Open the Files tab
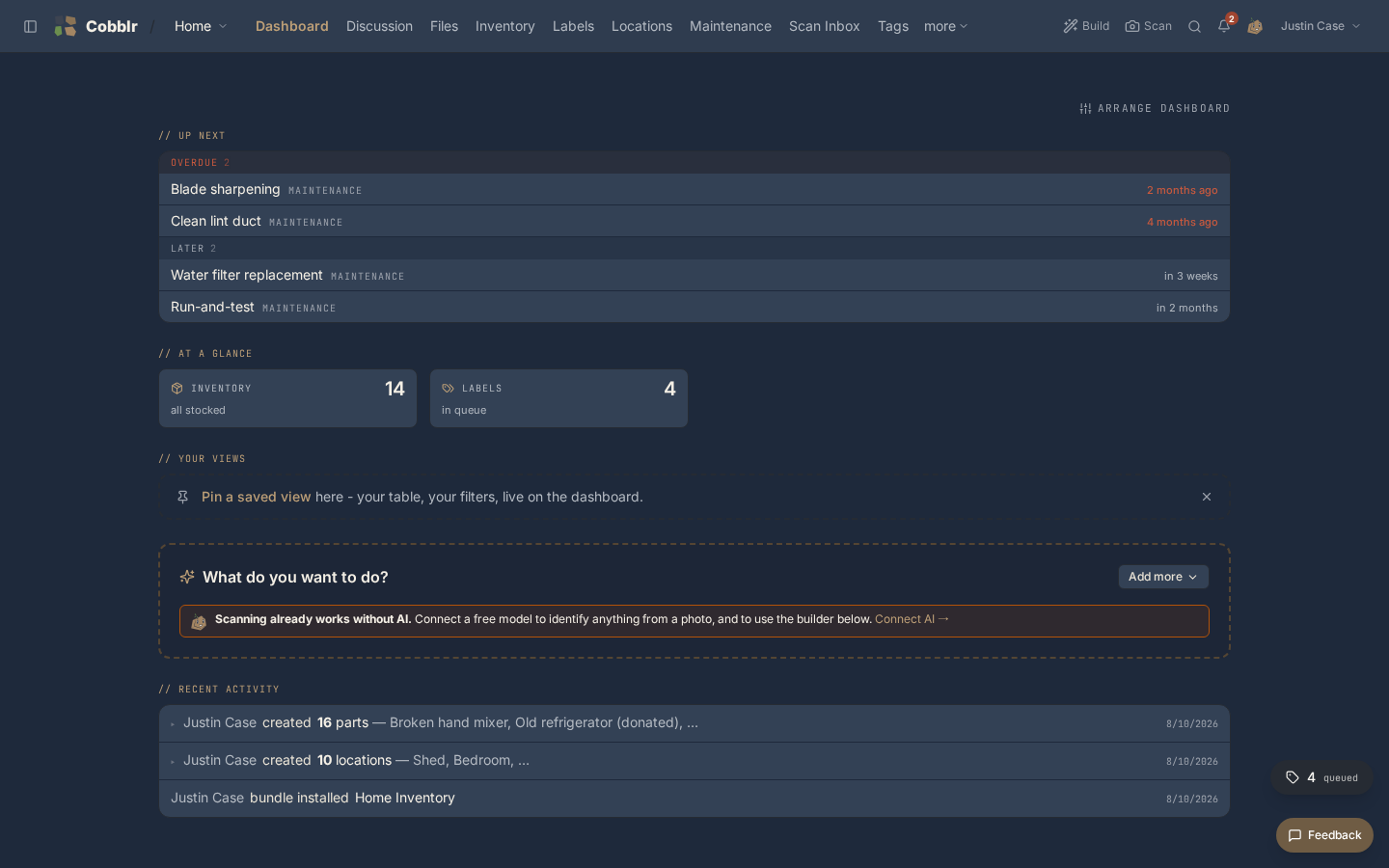The width and height of the screenshot is (1389, 868). click(x=444, y=26)
